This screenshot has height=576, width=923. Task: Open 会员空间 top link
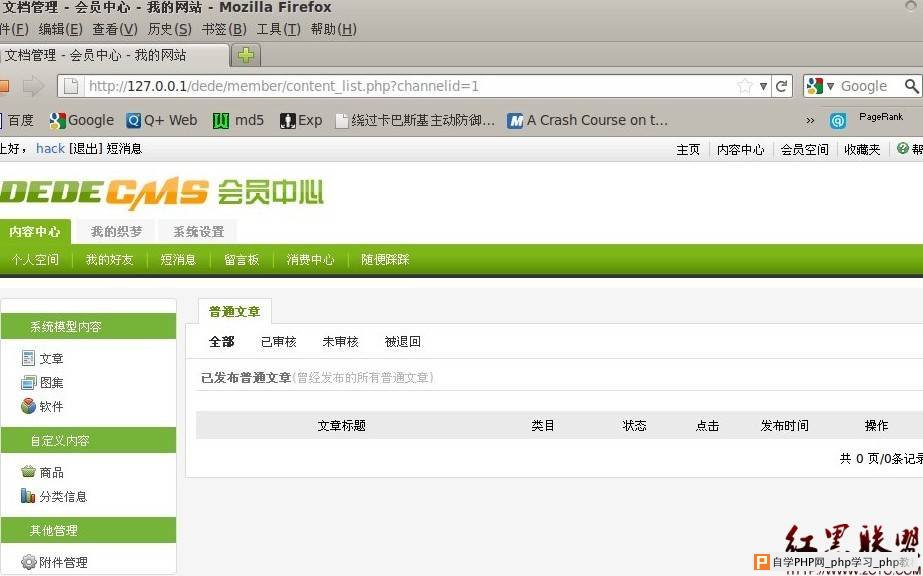pyautogui.click(x=804, y=150)
